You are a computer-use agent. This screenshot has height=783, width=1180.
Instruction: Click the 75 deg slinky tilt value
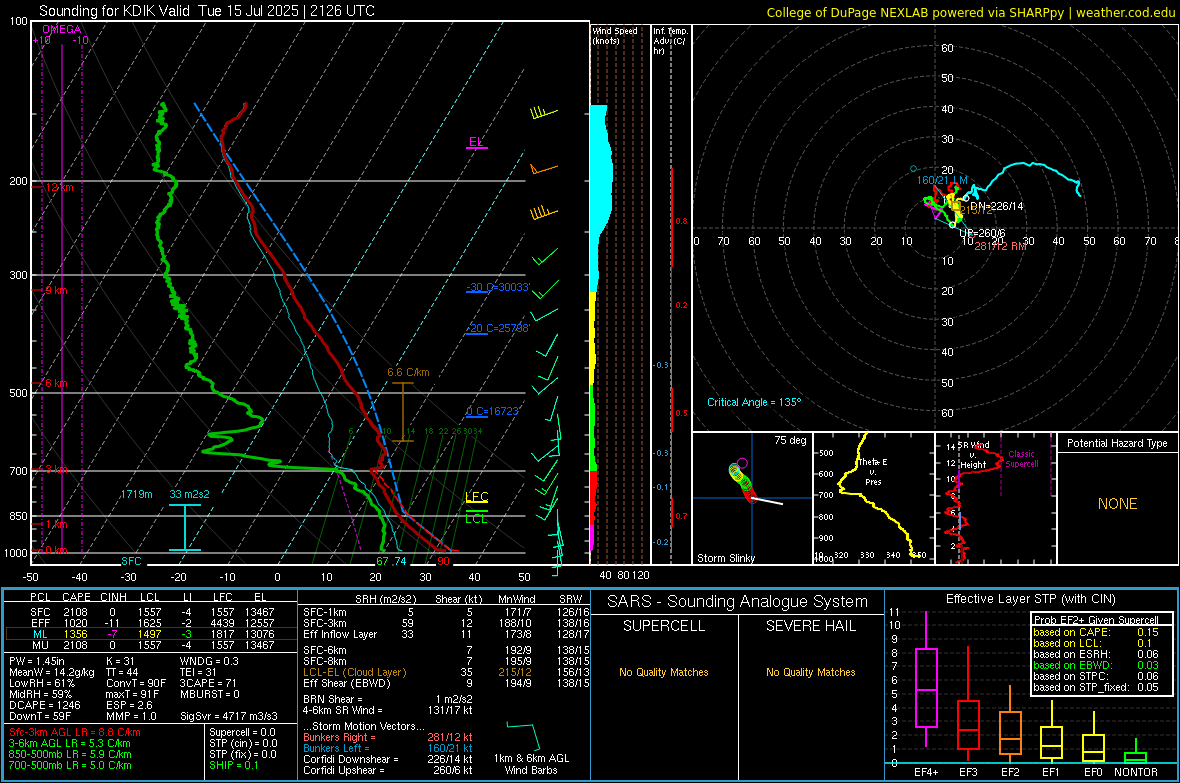click(x=790, y=440)
